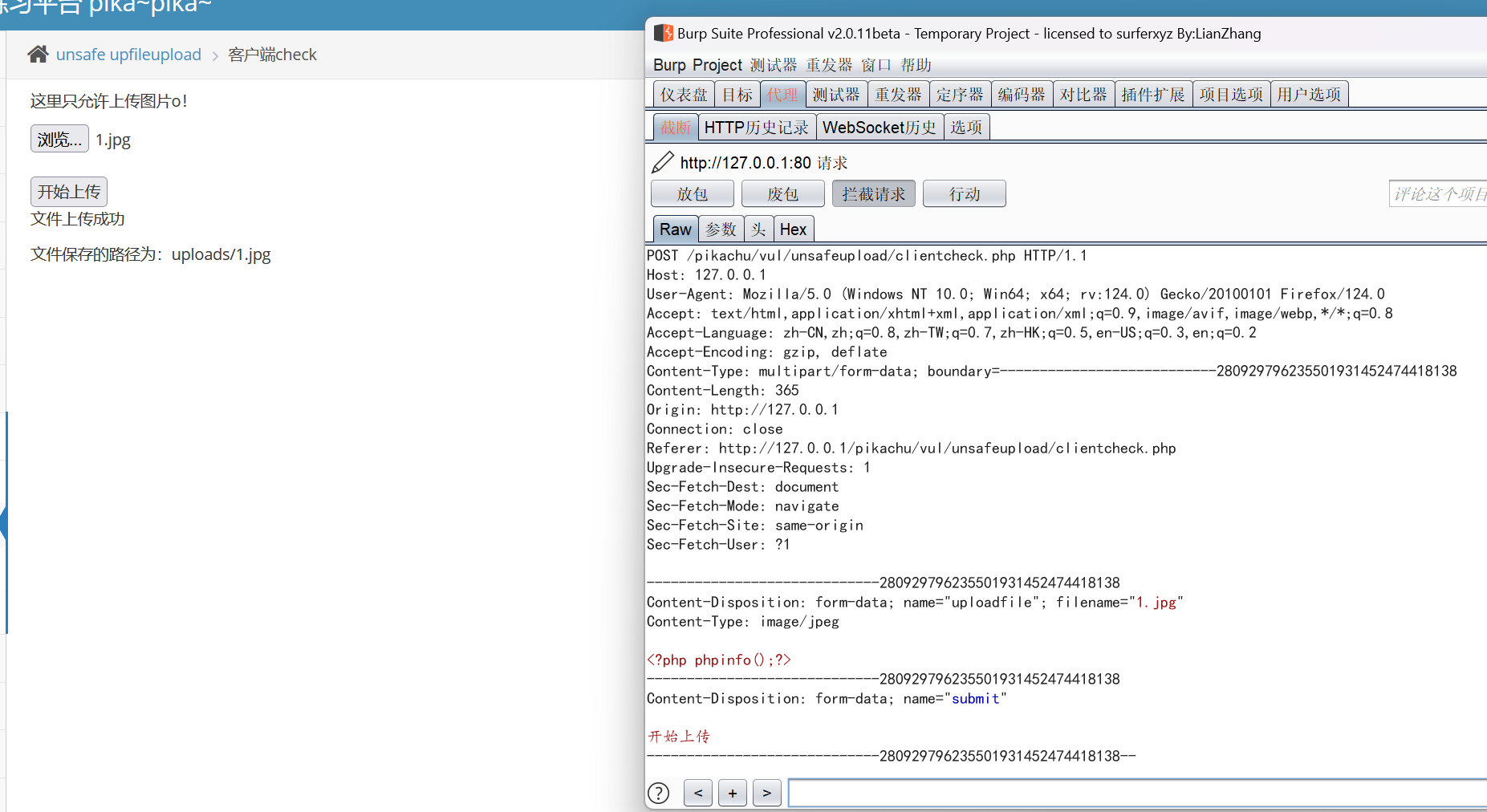
Task: Click the User-Agent header line
Action: point(1016,294)
